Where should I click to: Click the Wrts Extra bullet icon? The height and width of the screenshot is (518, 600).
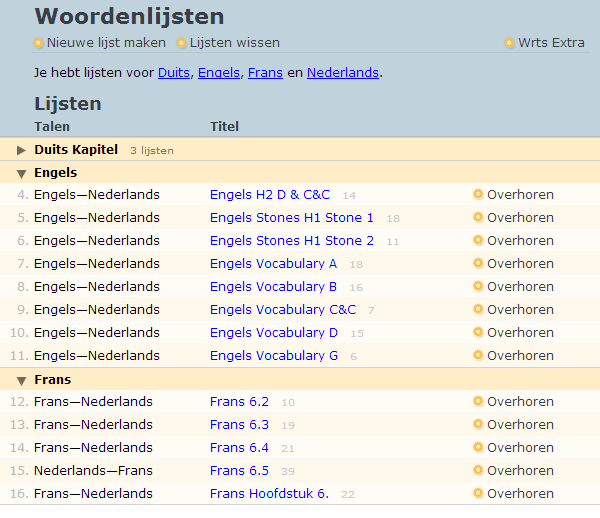(509, 43)
